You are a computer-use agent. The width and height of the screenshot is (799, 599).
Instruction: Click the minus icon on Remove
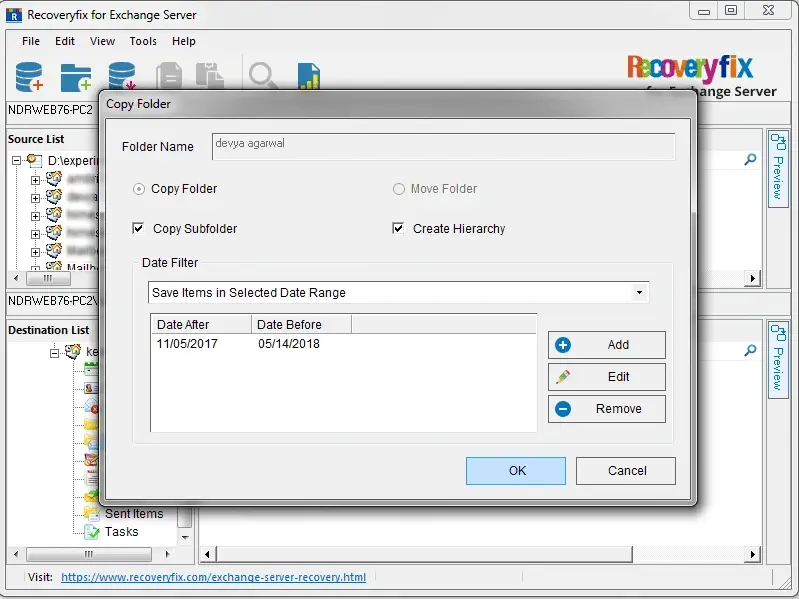[x=563, y=409]
